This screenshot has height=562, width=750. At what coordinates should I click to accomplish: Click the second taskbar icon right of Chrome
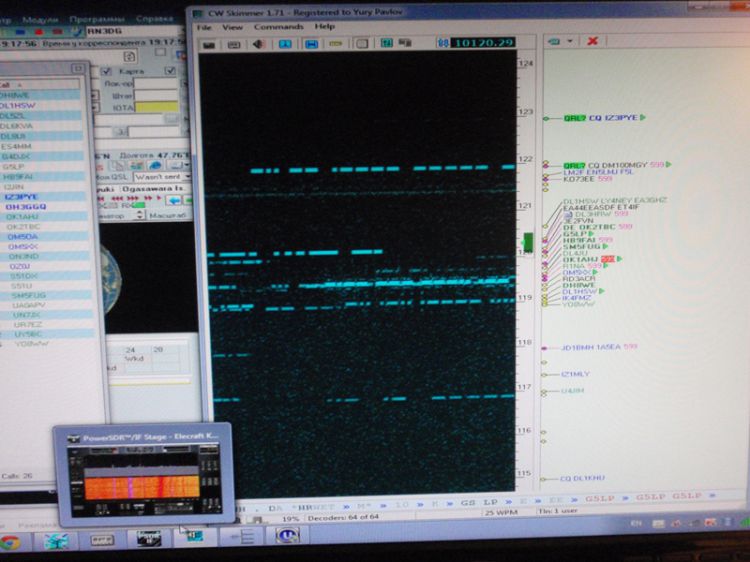[x=56, y=542]
